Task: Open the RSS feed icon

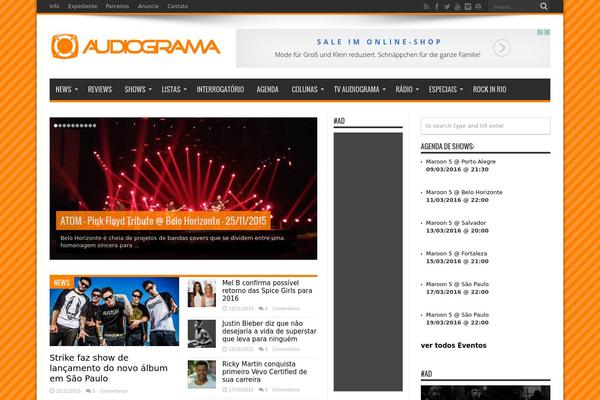Action: pyautogui.click(x=426, y=7)
